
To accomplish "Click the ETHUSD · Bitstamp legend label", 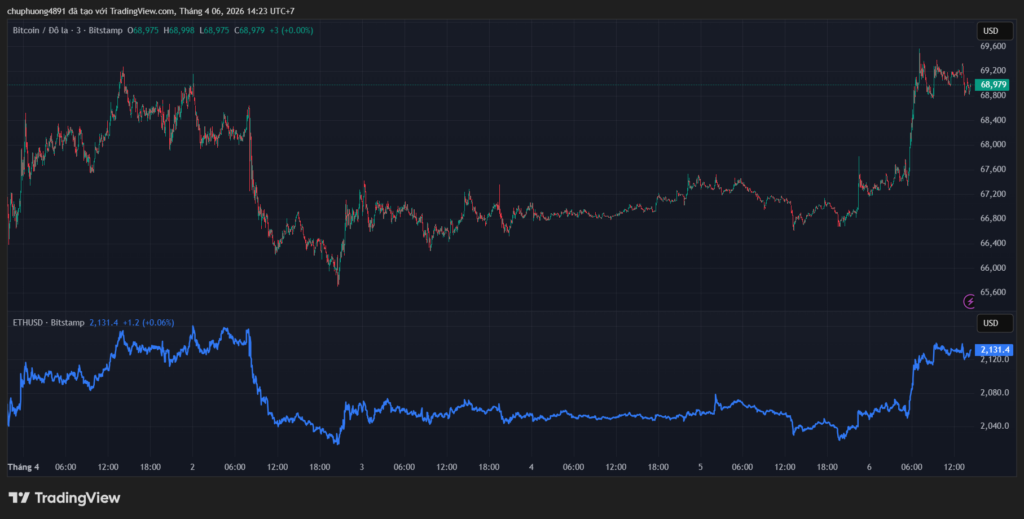I will (x=45, y=322).
